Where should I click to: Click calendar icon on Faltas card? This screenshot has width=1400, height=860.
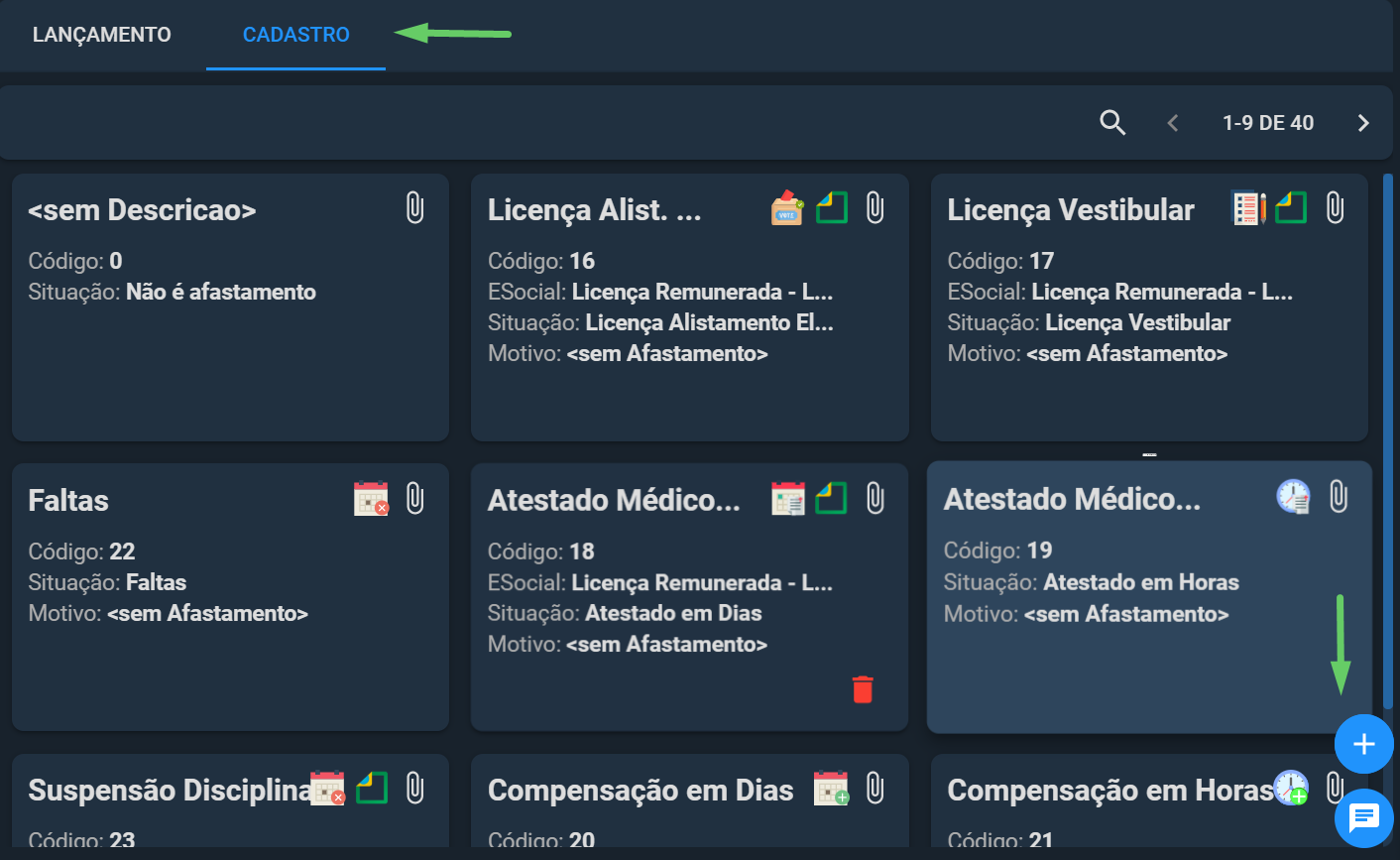point(371,498)
